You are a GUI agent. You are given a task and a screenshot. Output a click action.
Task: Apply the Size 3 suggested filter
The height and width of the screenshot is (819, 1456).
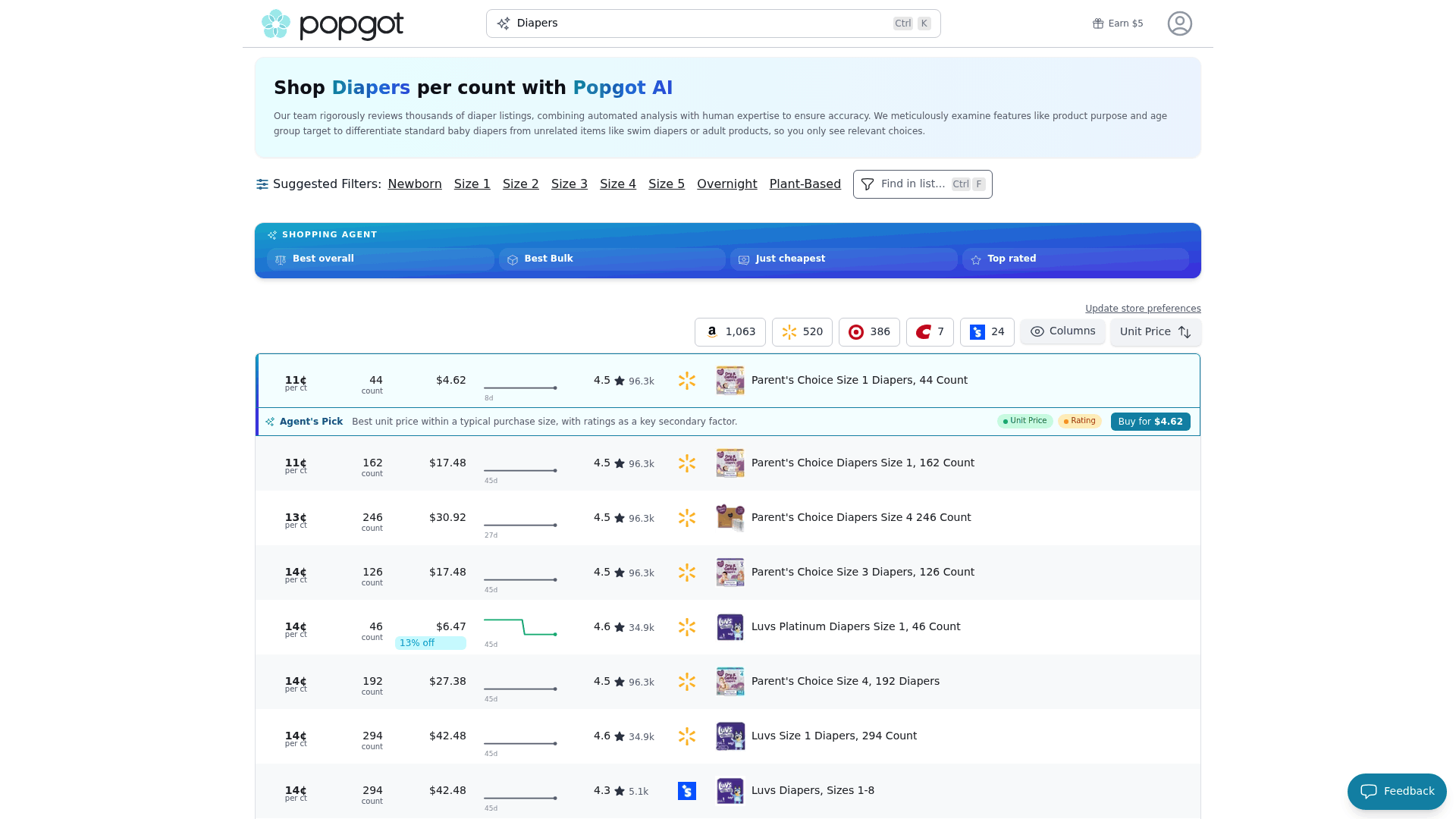pyautogui.click(x=569, y=184)
